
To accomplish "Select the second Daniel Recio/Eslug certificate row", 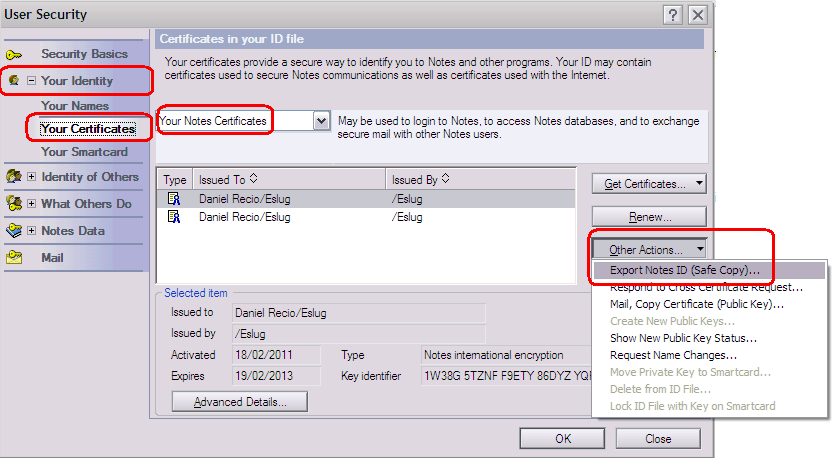I will tap(366, 217).
